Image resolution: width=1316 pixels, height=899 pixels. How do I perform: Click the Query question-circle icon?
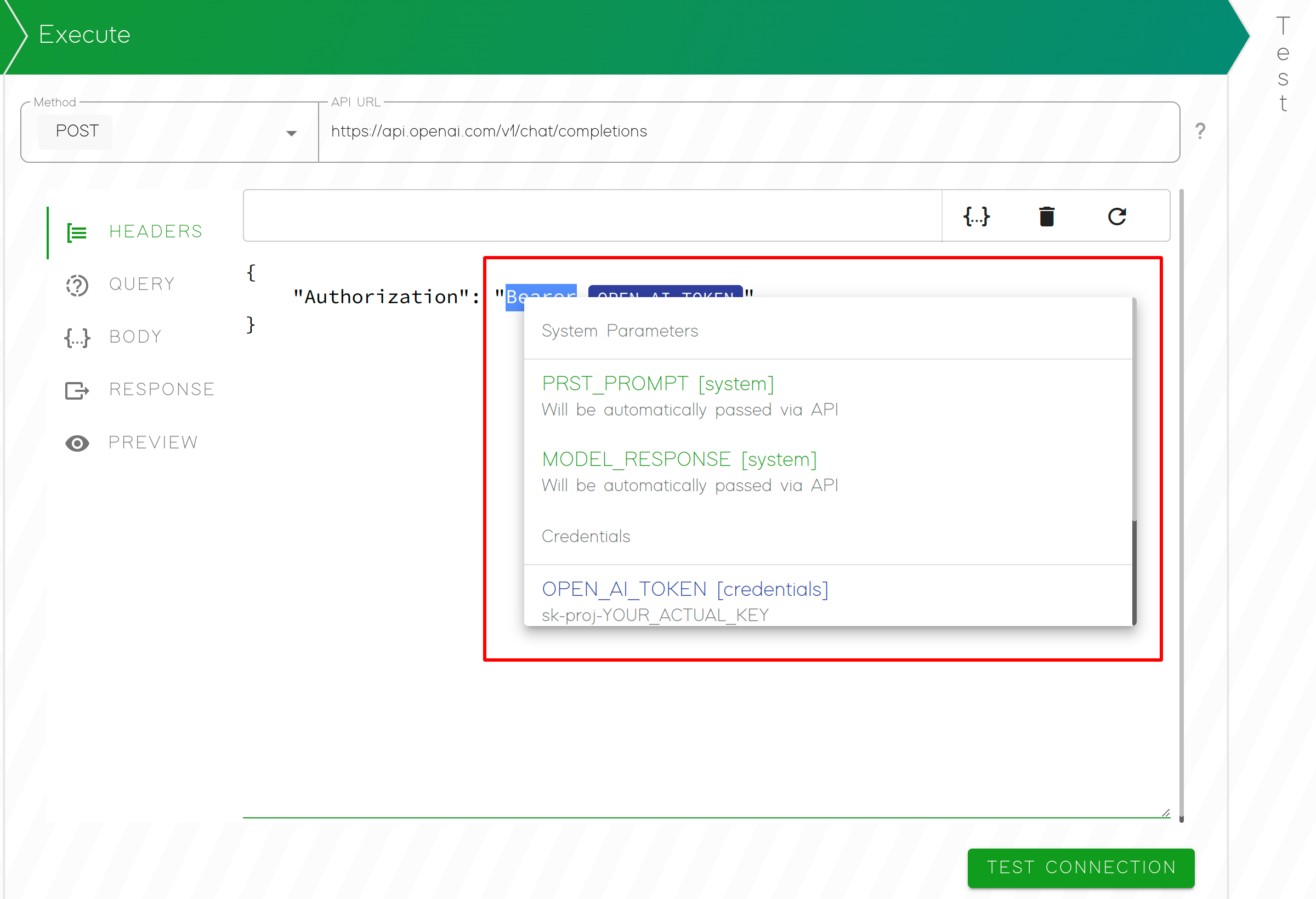click(76, 285)
